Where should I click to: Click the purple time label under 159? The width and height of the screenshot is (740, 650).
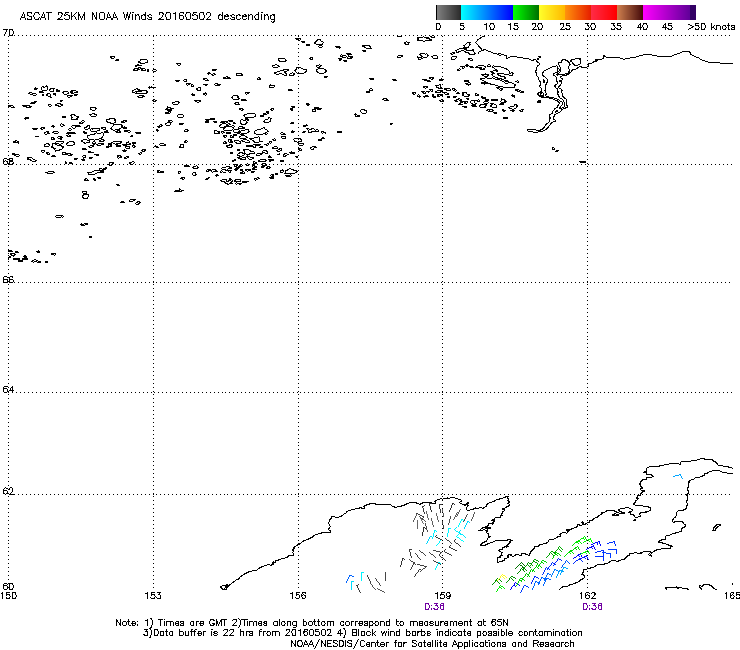(434, 607)
